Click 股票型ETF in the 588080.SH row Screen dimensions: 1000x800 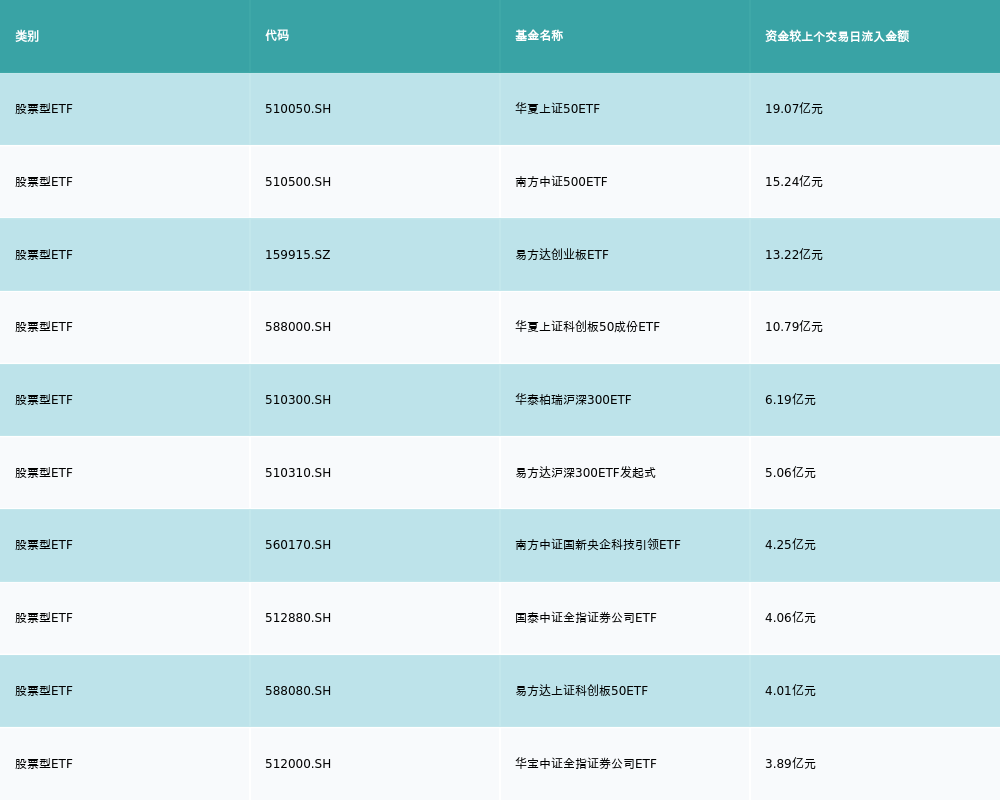[x=44, y=691]
